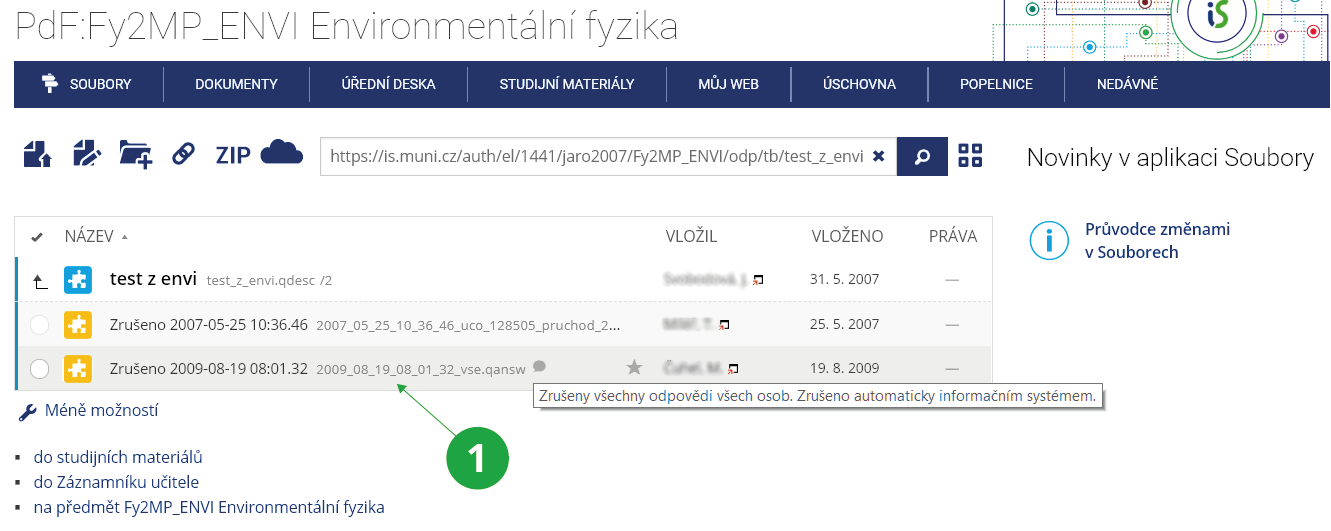Screen dimensions: 1331x531
Task: Go up to parent folder arrow
Action: tap(40, 281)
